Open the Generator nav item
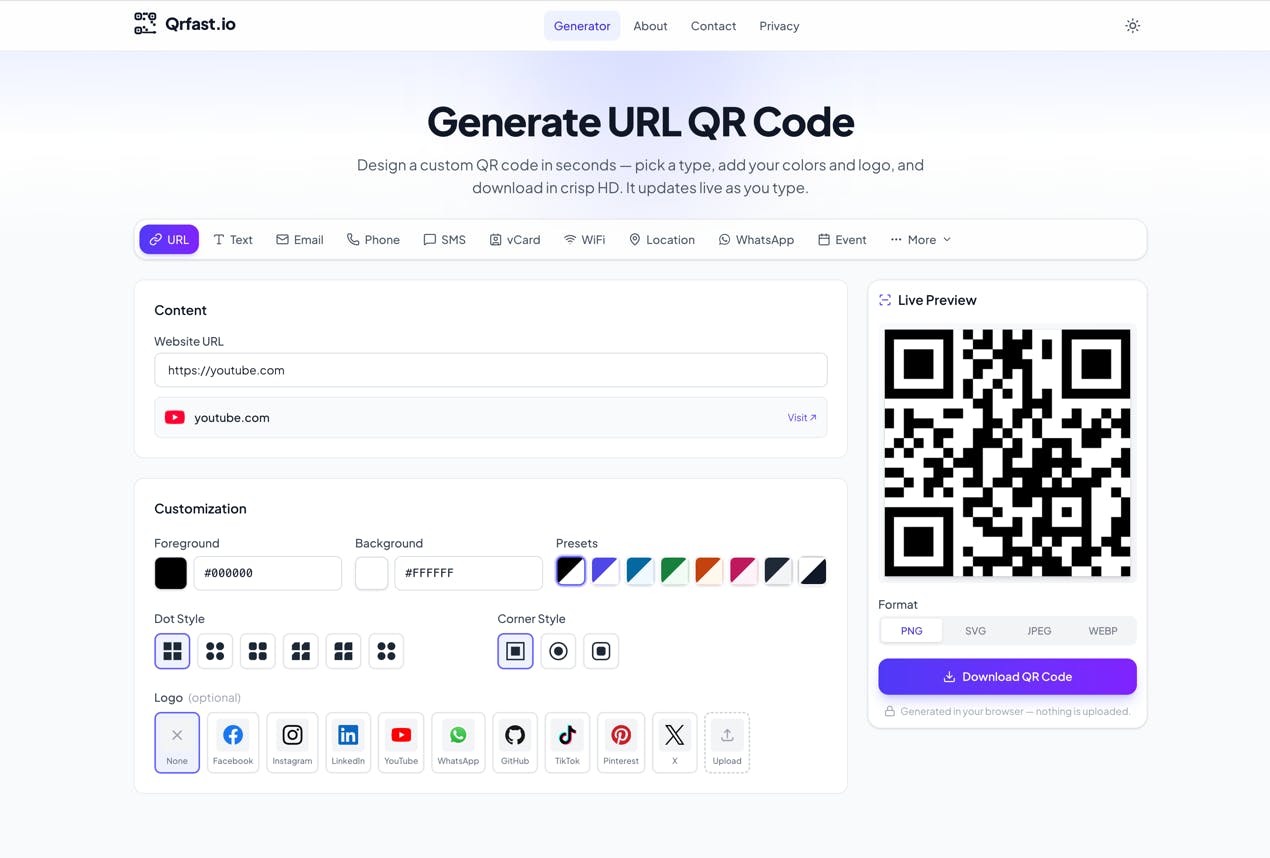 click(x=582, y=26)
